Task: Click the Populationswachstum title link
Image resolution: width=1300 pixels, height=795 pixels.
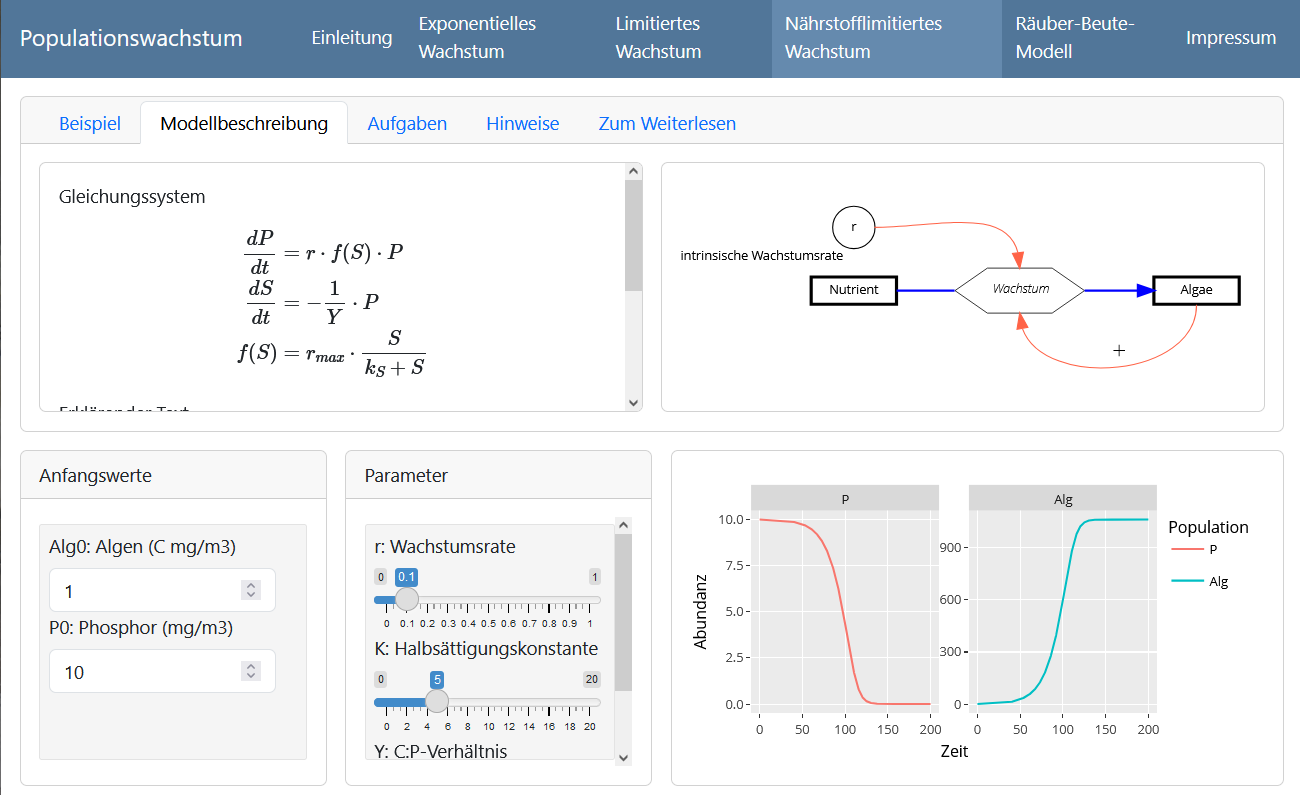Action: coord(131,39)
